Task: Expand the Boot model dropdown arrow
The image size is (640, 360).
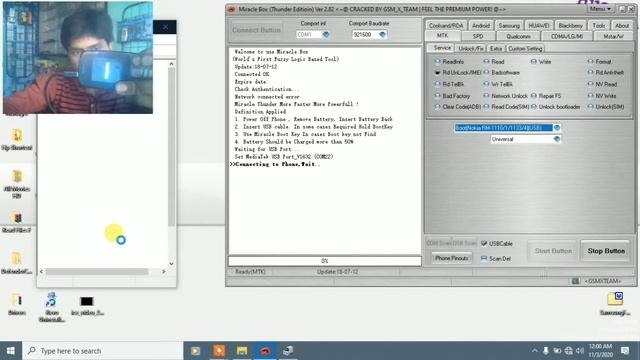Action: (557, 128)
